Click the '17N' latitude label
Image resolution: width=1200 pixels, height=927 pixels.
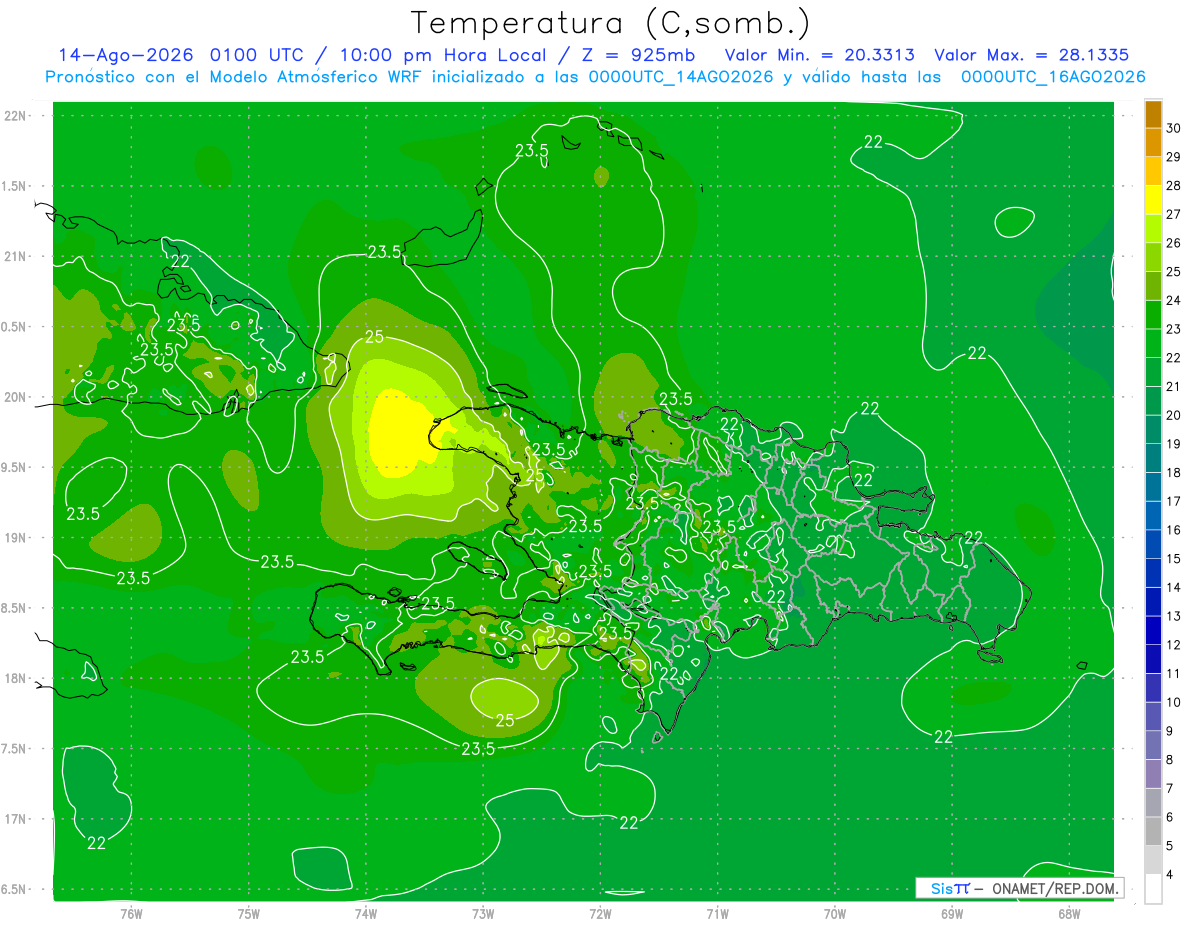[x=14, y=819]
